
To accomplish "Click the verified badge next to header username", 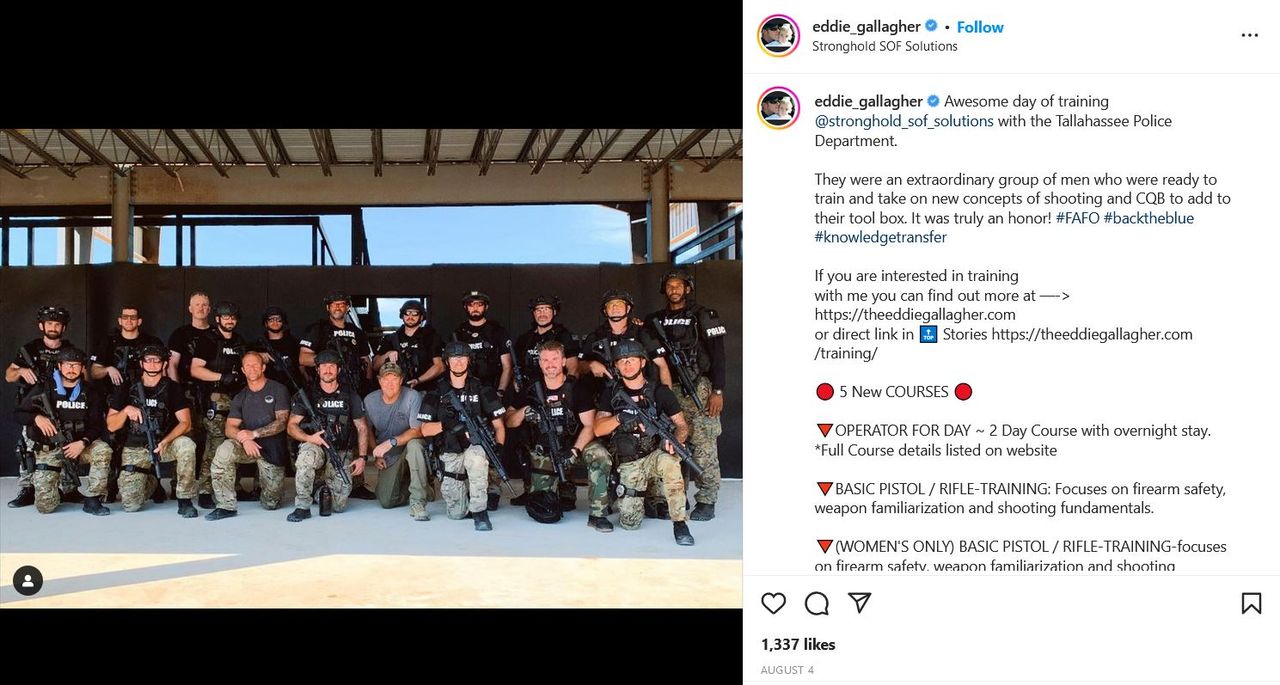I will tap(932, 27).
